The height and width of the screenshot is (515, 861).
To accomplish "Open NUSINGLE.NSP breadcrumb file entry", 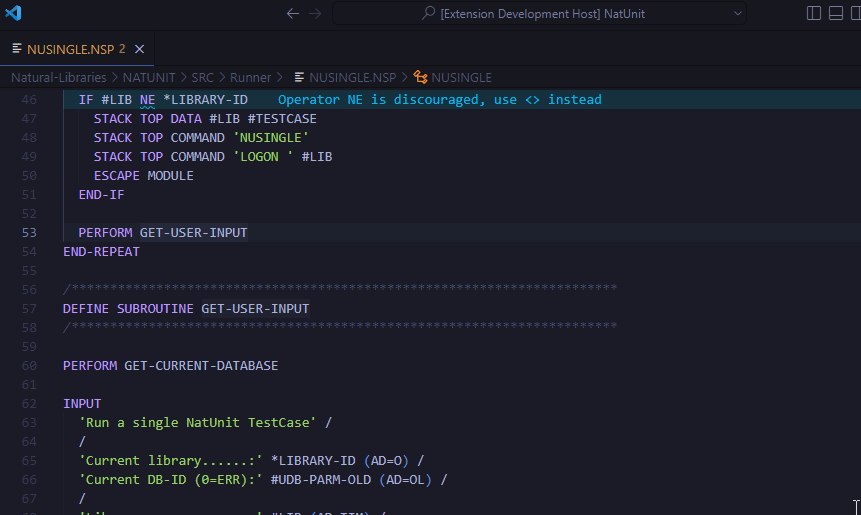I will click(x=353, y=77).
